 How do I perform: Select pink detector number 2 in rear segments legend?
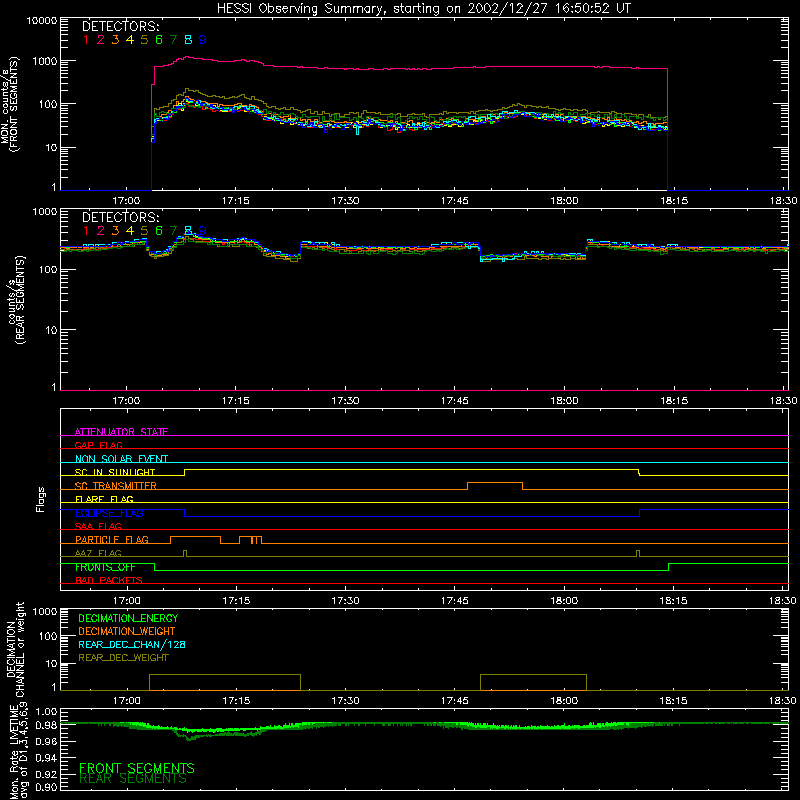click(101, 231)
